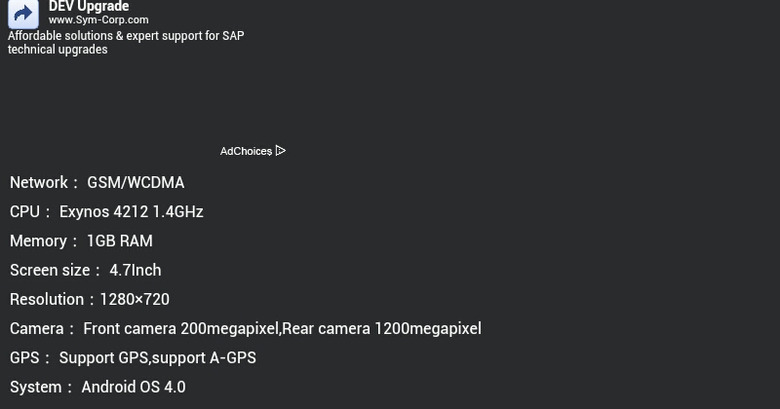Viewport: 780px width, 409px height.
Task: Visit the www.Sym-Corp.com link
Action: click(x=98, y=20)
